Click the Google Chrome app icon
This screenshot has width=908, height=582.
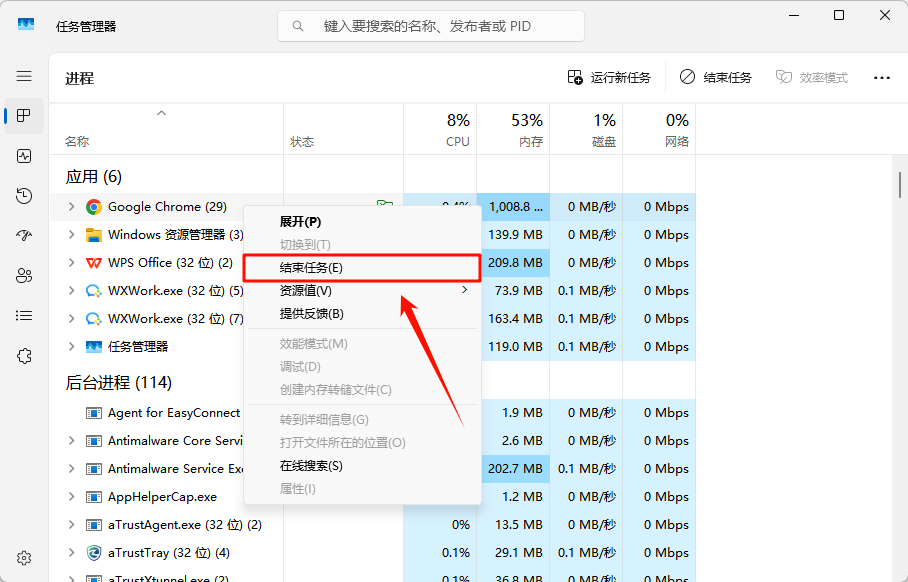[x=94, y=207]
